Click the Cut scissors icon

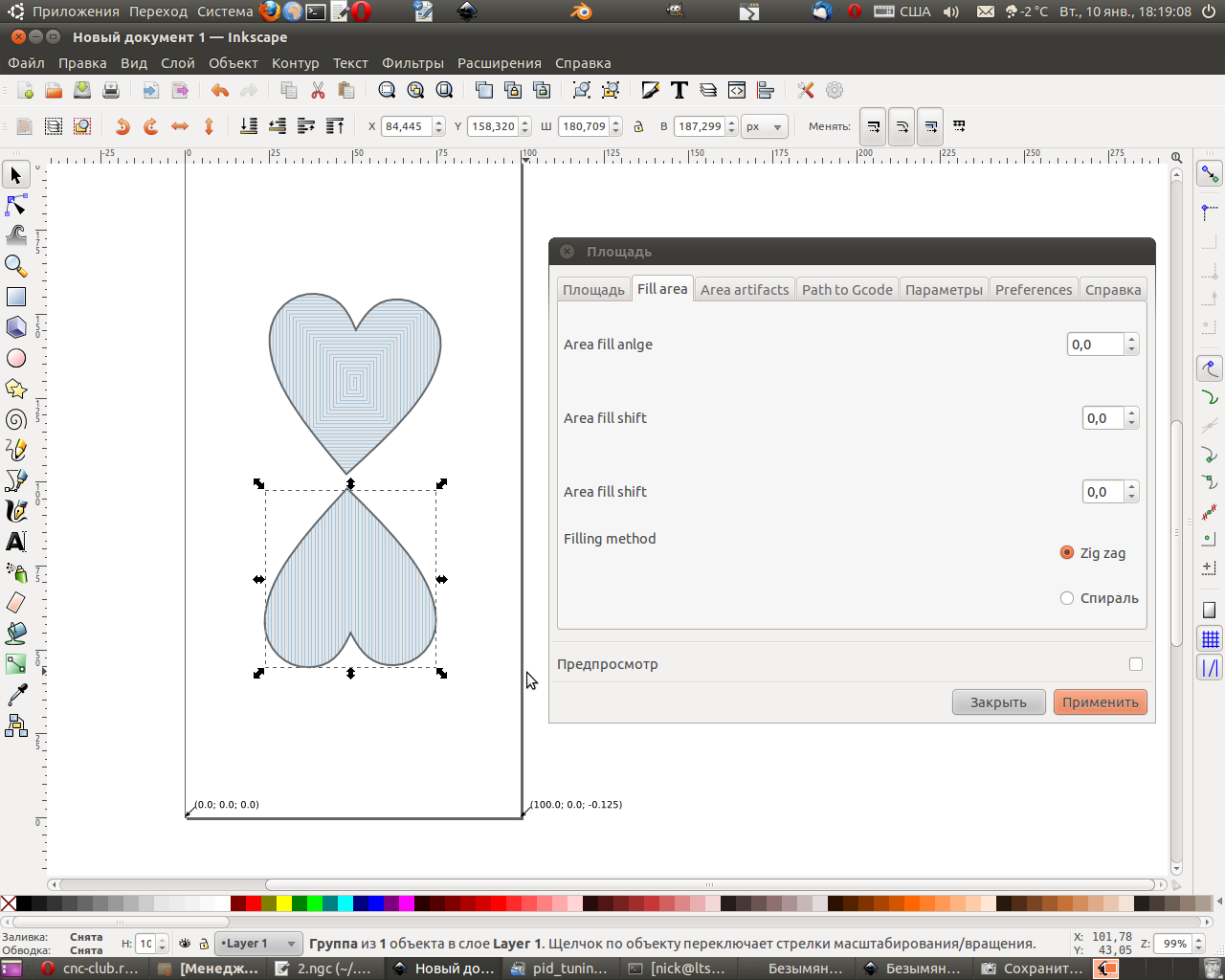pyautogui.click(x=318, y=90)
